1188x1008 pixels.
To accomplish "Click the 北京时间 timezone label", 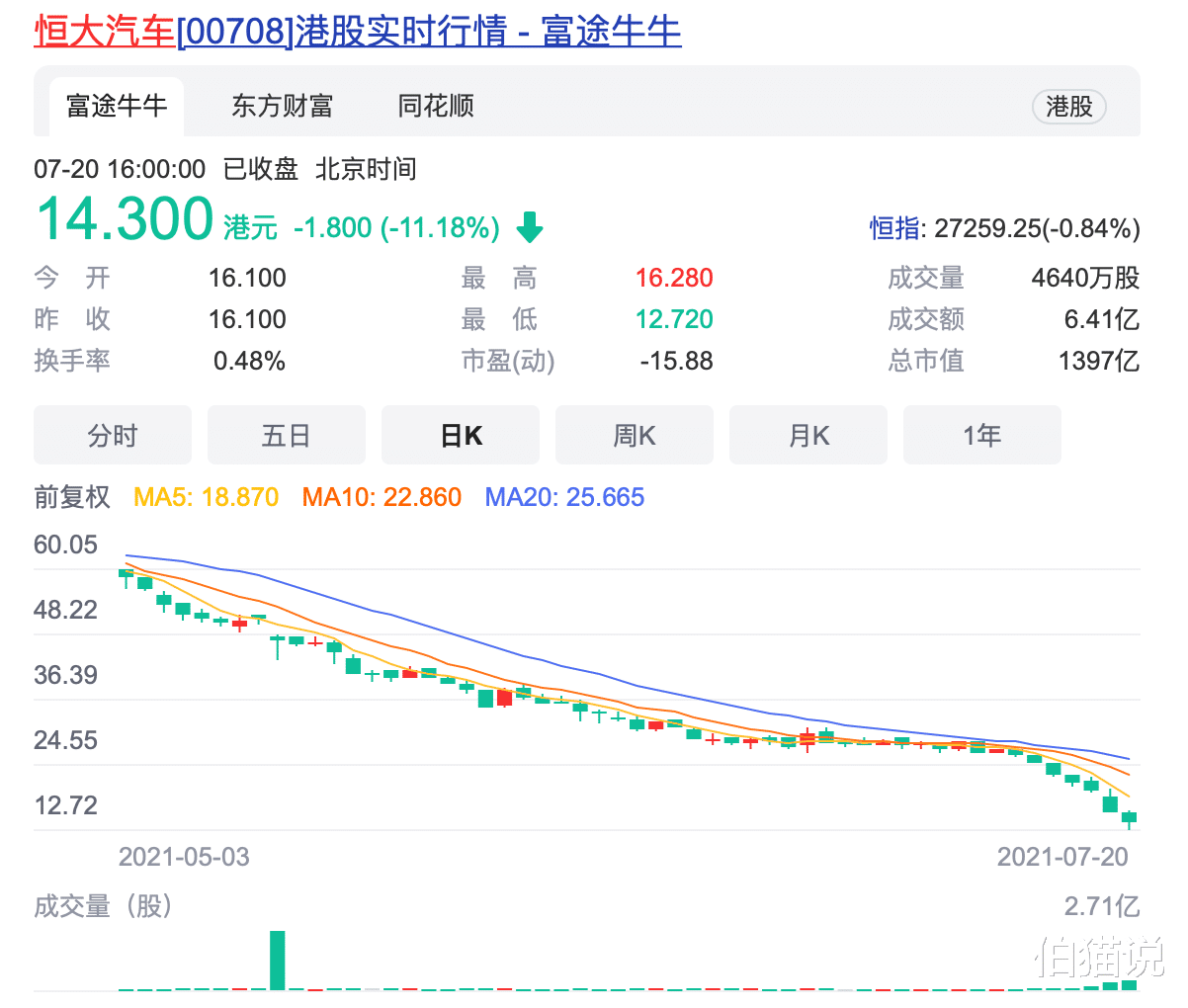I will tap(366, 169).
